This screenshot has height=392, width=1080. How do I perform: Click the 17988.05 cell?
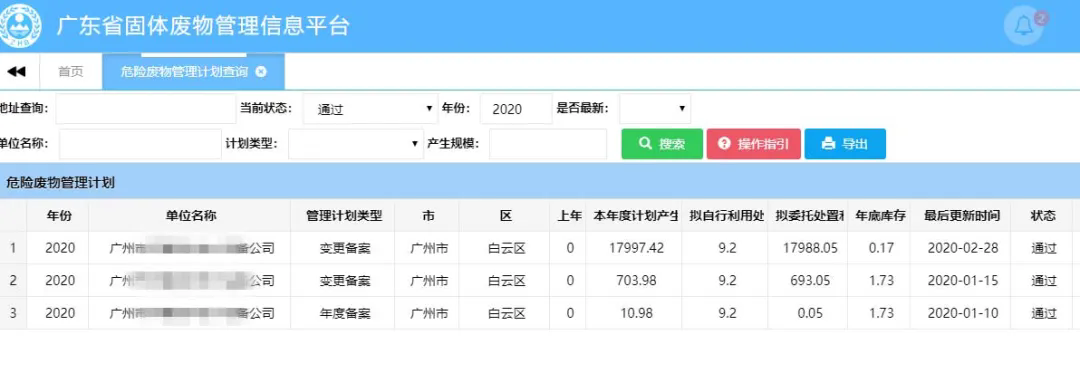point(807,248)
